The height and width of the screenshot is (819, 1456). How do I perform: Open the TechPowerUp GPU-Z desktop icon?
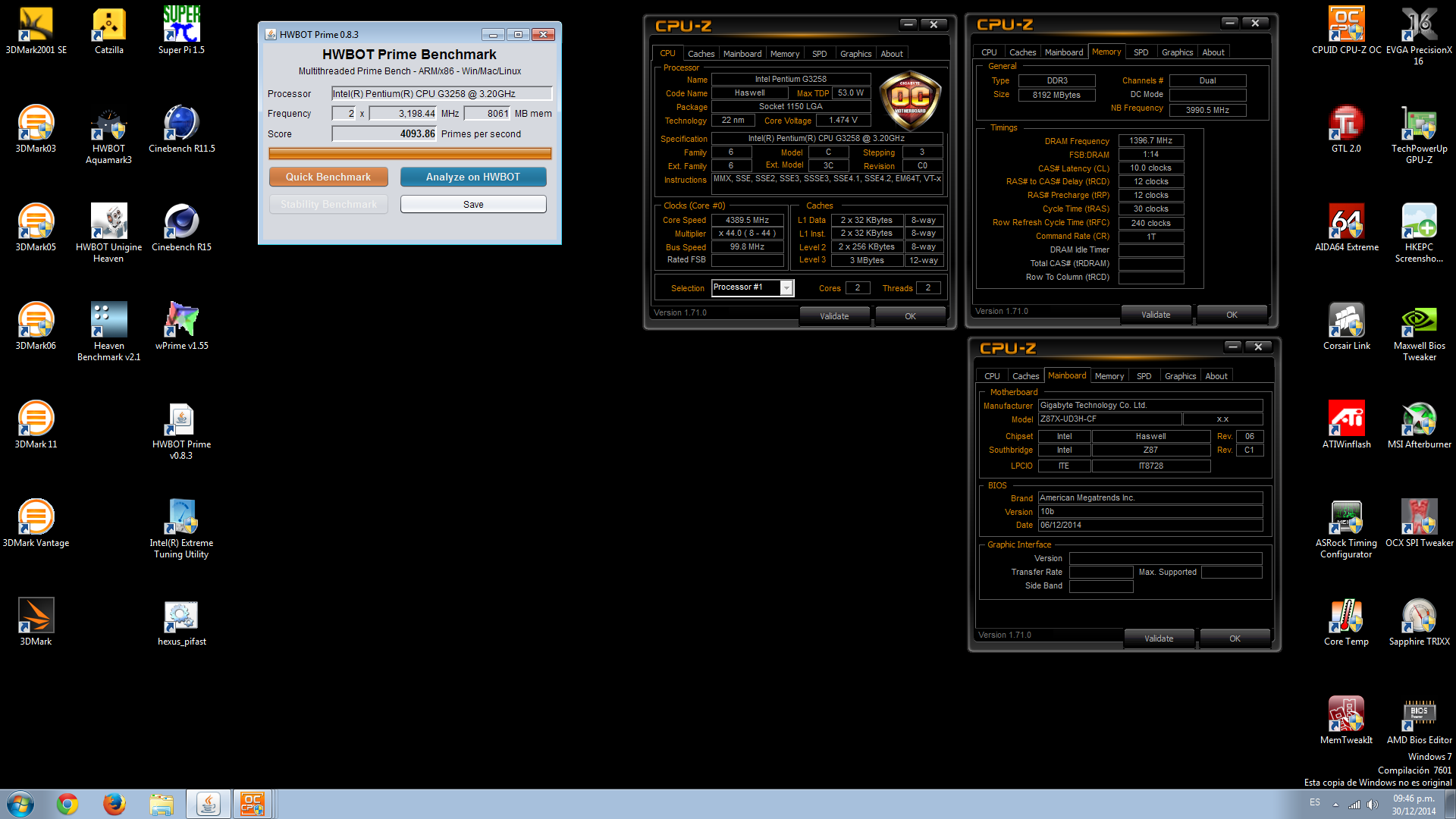coord(1419,135)
